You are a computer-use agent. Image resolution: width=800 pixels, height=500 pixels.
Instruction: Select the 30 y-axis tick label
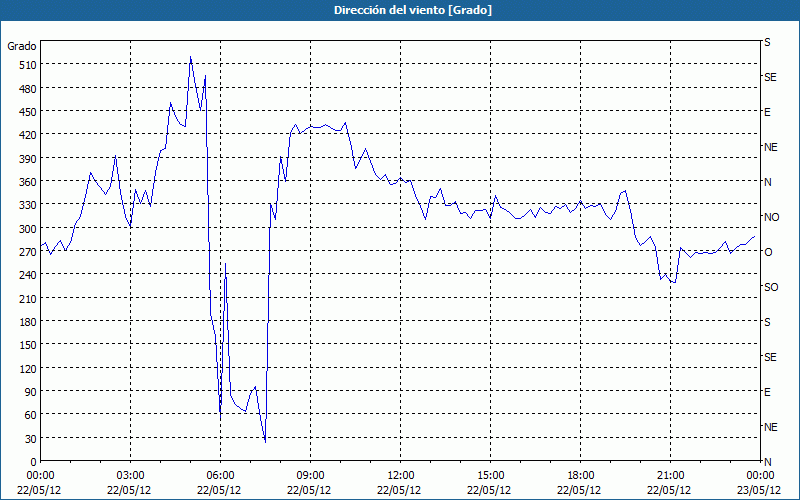click(x=30, y=439)
